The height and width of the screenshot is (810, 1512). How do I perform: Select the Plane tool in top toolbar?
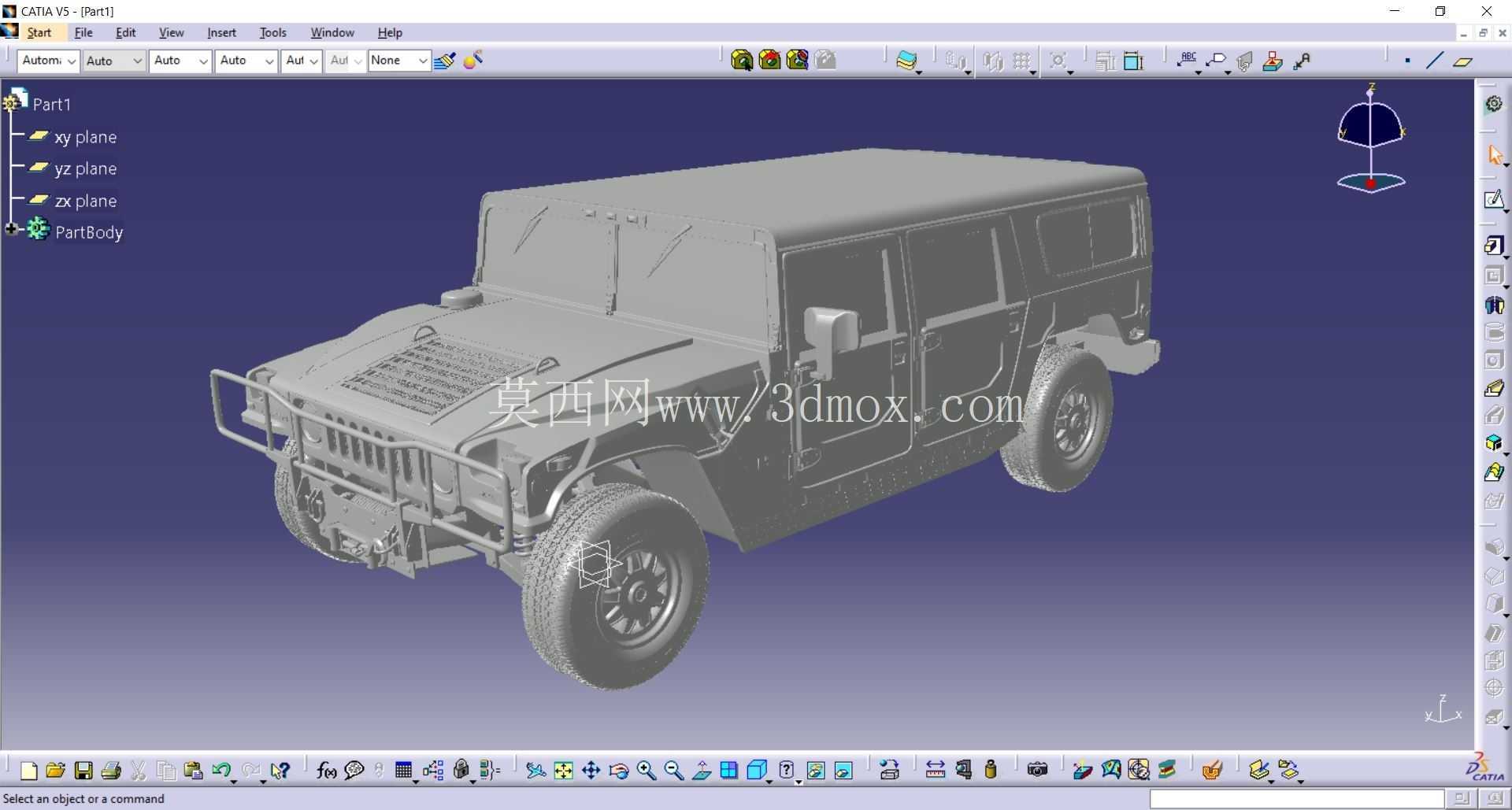click(x=1462, y=61)
